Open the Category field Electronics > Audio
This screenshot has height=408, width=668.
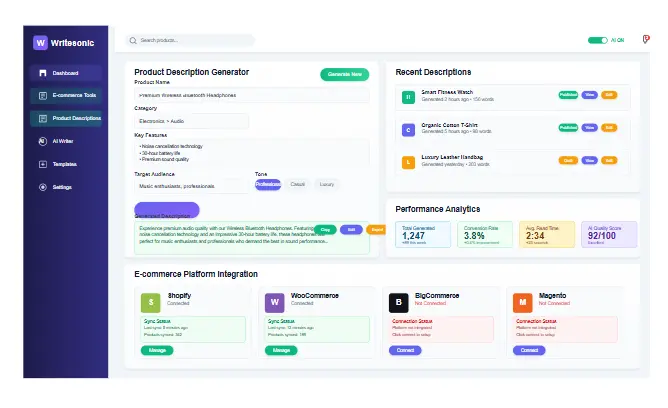[191, 121]
